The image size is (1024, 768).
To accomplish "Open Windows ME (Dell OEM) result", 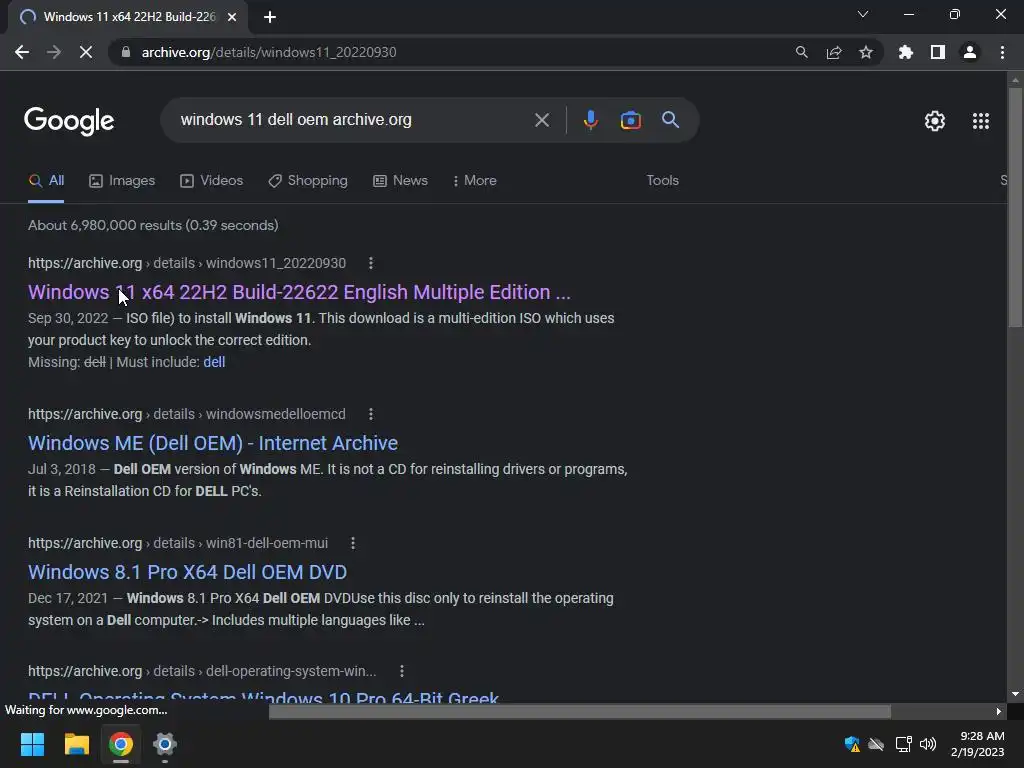I will click(x=213, y=443).
